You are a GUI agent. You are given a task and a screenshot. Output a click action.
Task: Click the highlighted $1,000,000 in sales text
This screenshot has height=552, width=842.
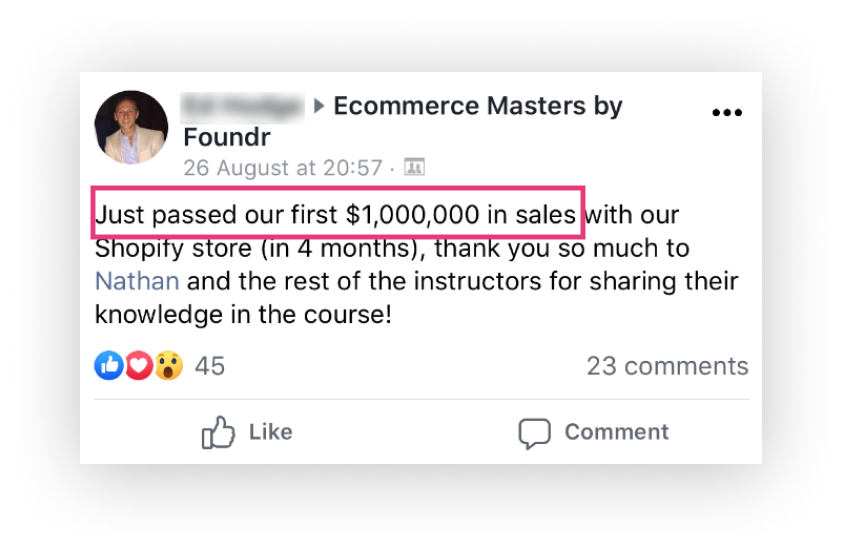(x=460, y=215)
